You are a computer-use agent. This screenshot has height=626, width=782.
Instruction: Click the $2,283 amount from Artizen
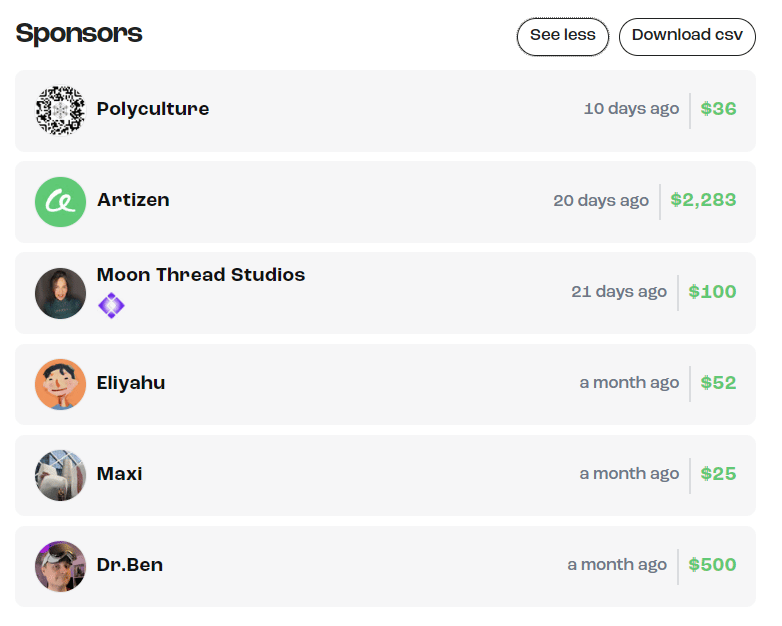[x=703, y=200]
